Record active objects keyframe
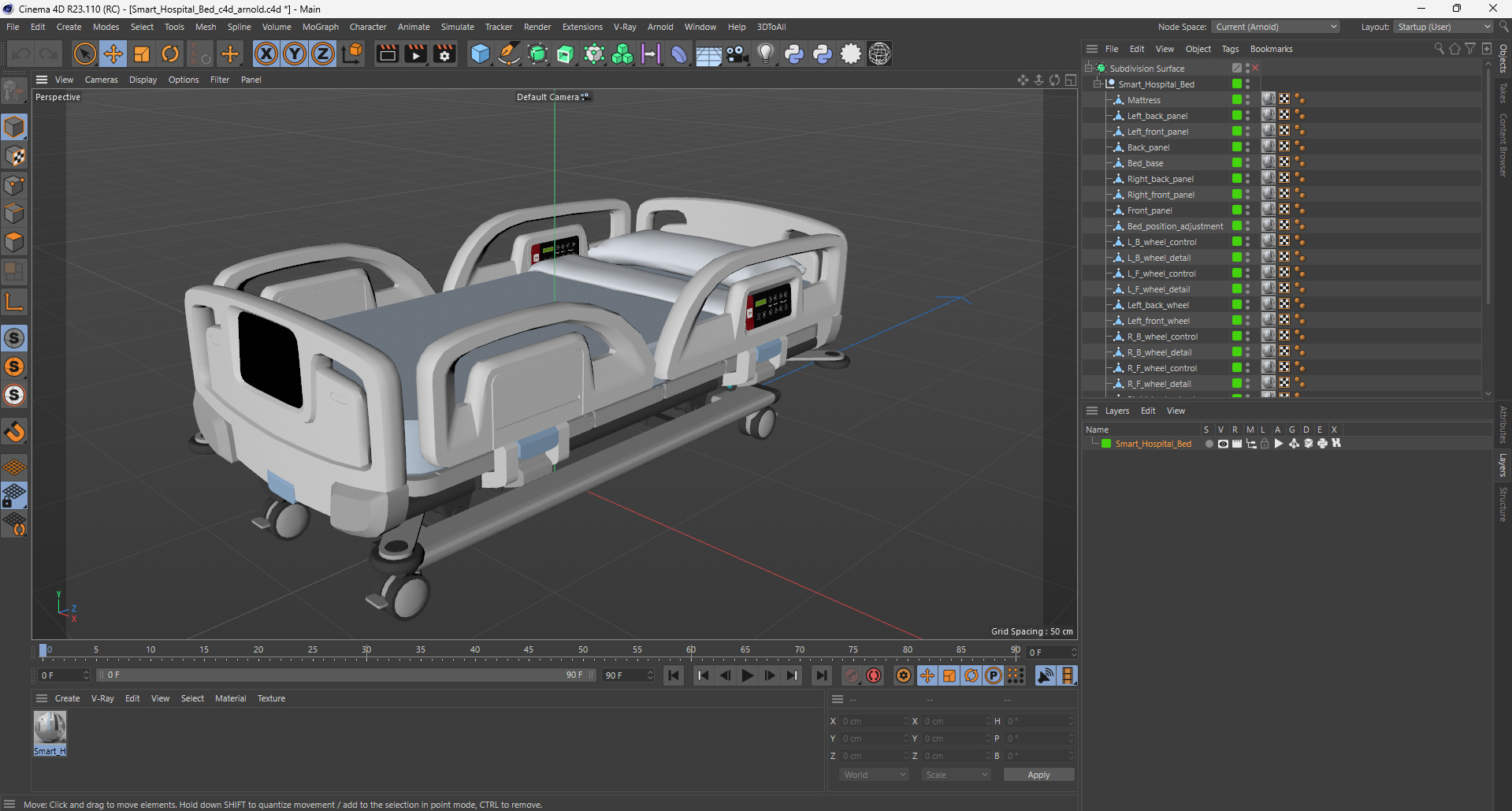The height and width of the screenshot is (811, 1512). (x=852, y=675)
